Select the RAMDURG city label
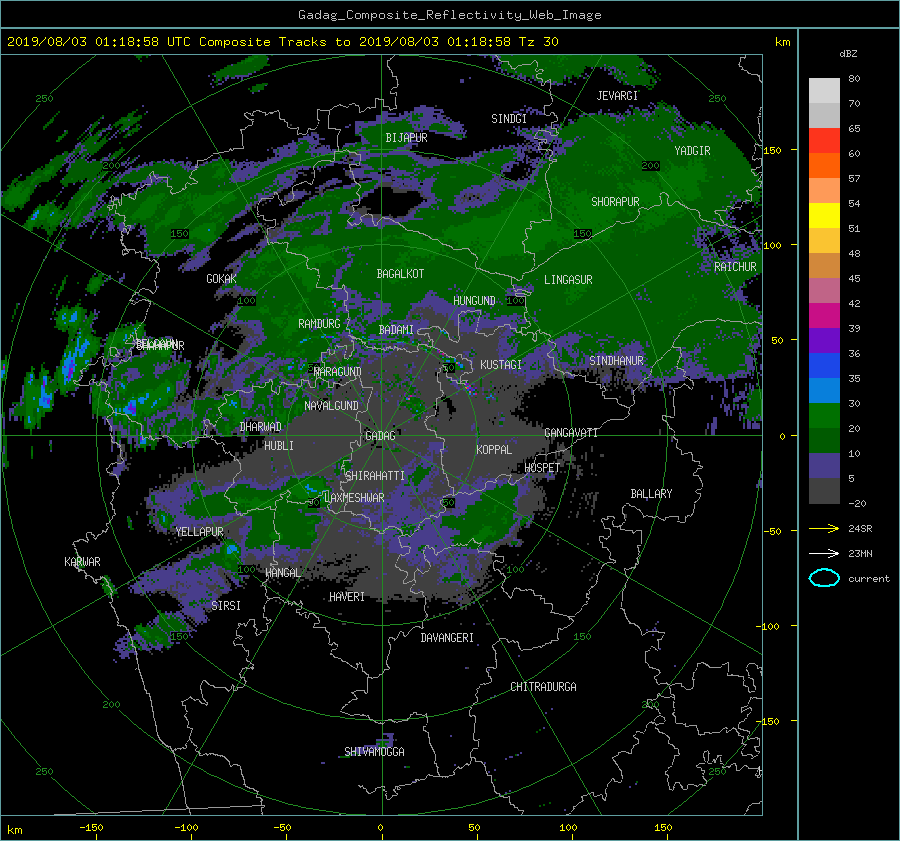 click(319, 324)
